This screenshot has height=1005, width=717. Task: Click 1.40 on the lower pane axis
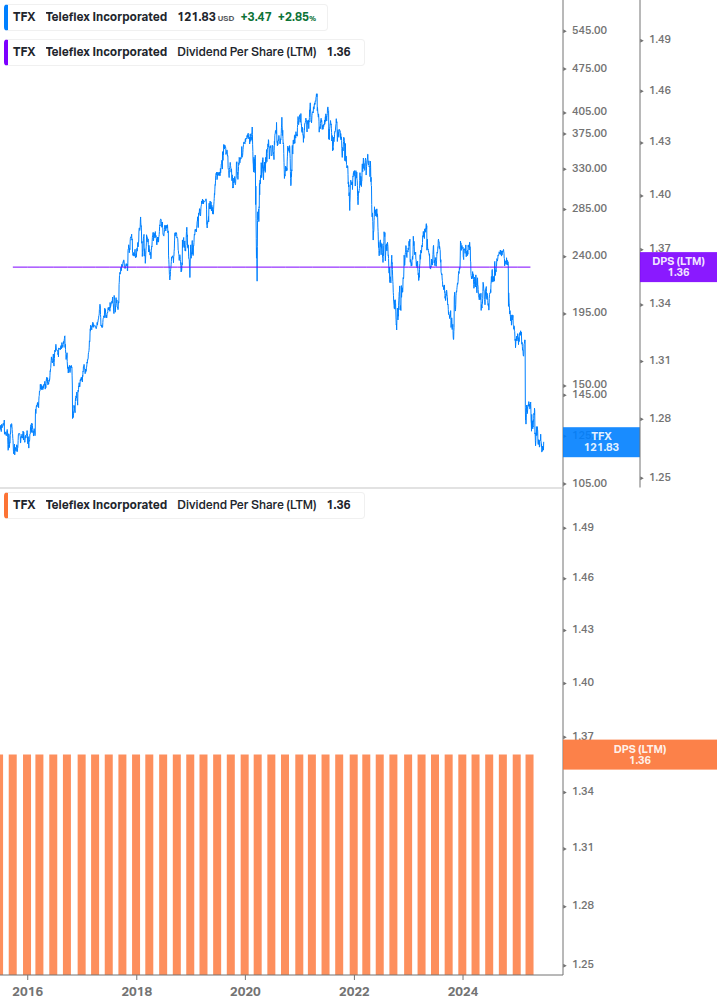583,683
